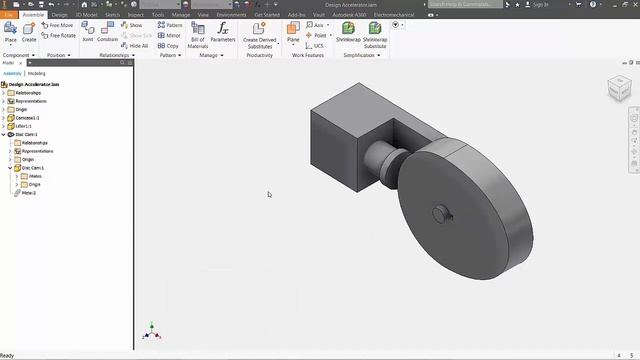The width and height of the screenshot is (640, 360).
Task: Select the work Axis tool
Action: (315, 25)
